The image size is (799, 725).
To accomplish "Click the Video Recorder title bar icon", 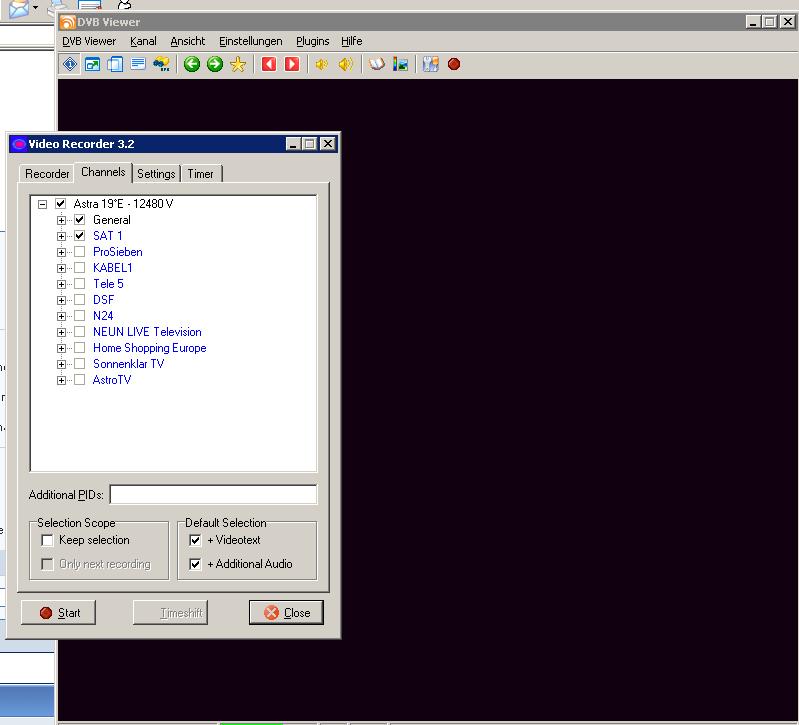I will tap(19, 144).
